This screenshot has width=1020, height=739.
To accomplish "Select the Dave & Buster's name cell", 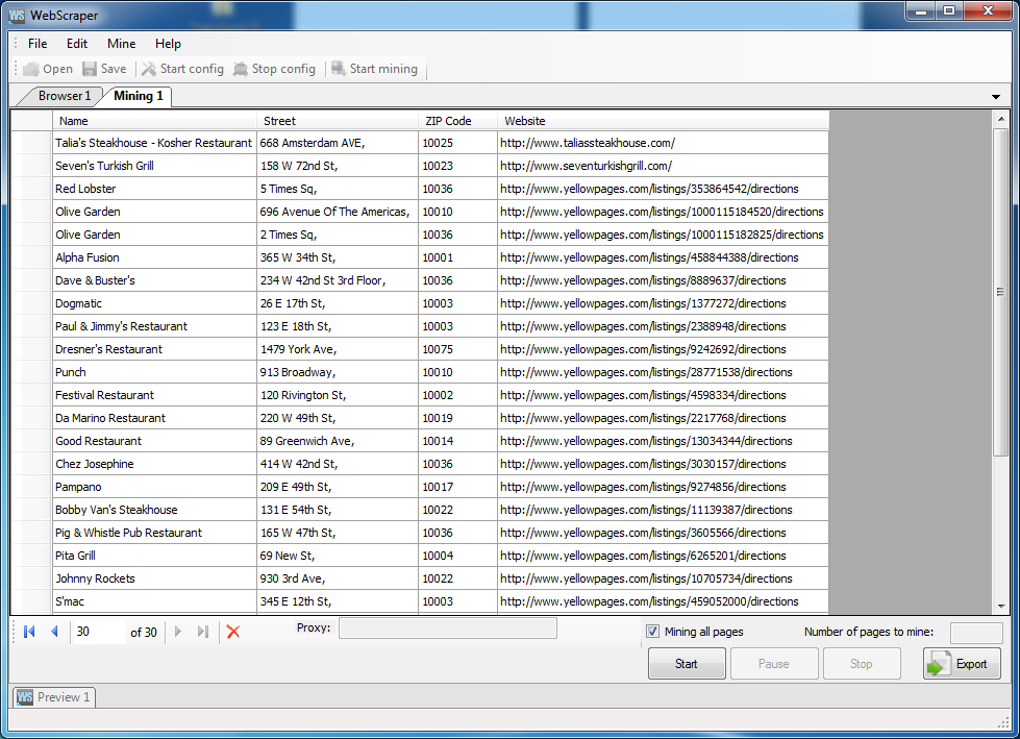I will [154, 280].
